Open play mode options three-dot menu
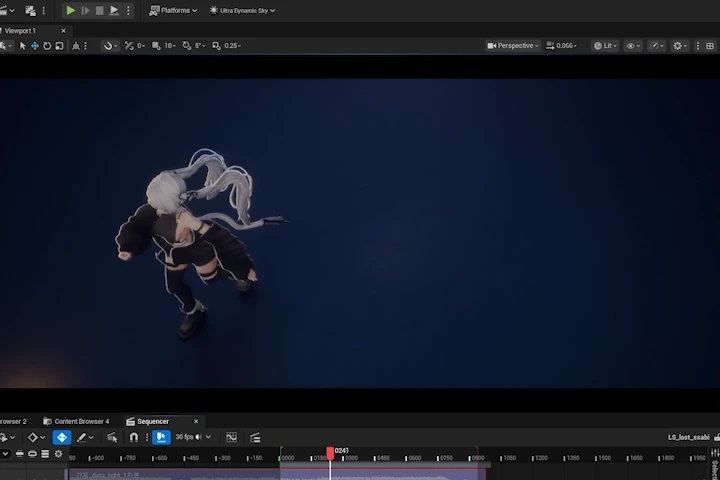Viewport: 720px width, 480px height. coord(128,10)
